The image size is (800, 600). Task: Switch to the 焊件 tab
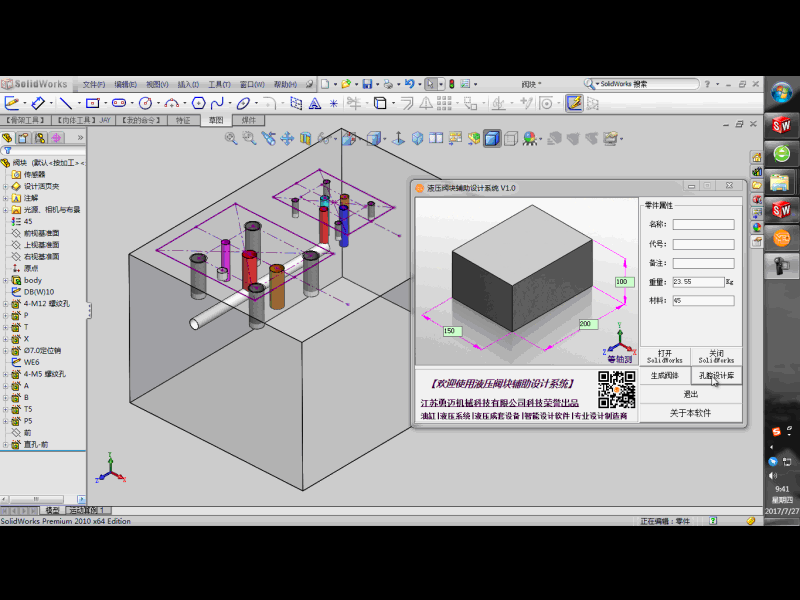tap(248, 120)
